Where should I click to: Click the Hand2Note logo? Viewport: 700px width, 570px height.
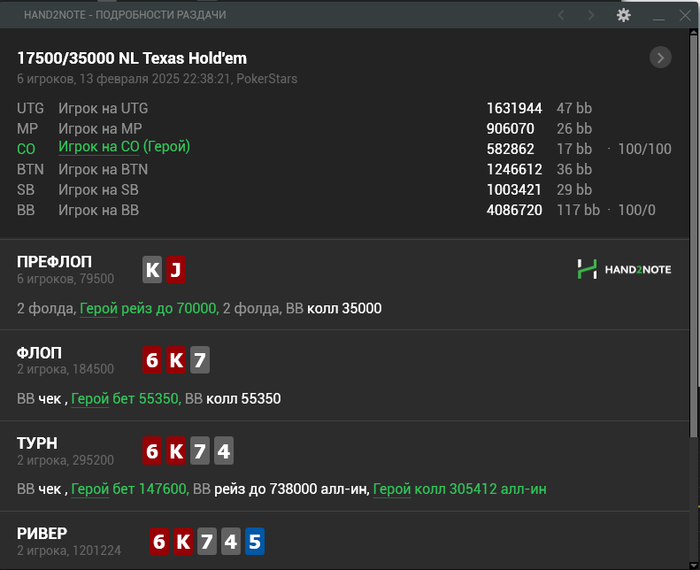[624, 269]
